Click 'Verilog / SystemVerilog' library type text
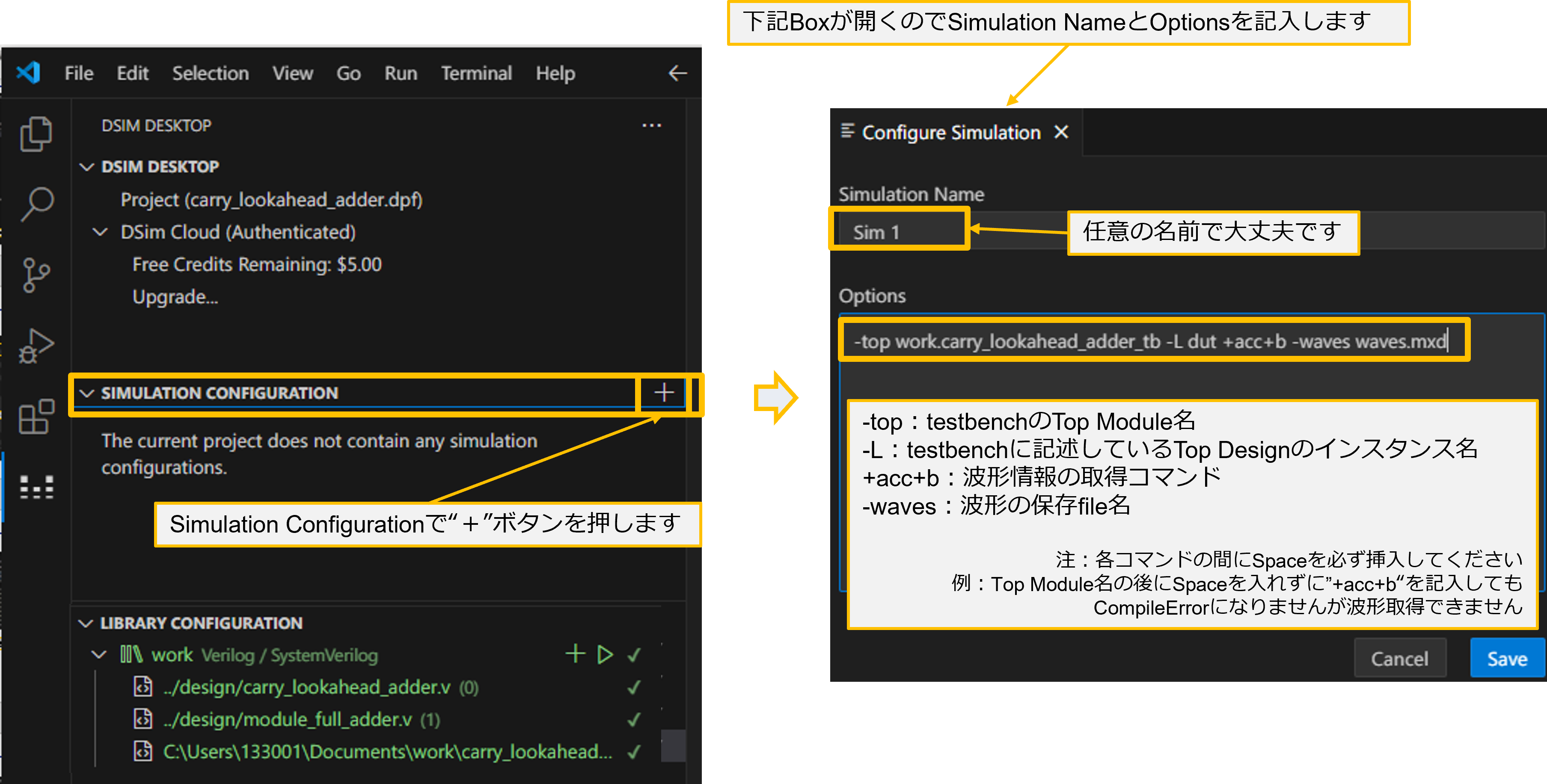Screen dimensions: 1547x784 point(289,655)
